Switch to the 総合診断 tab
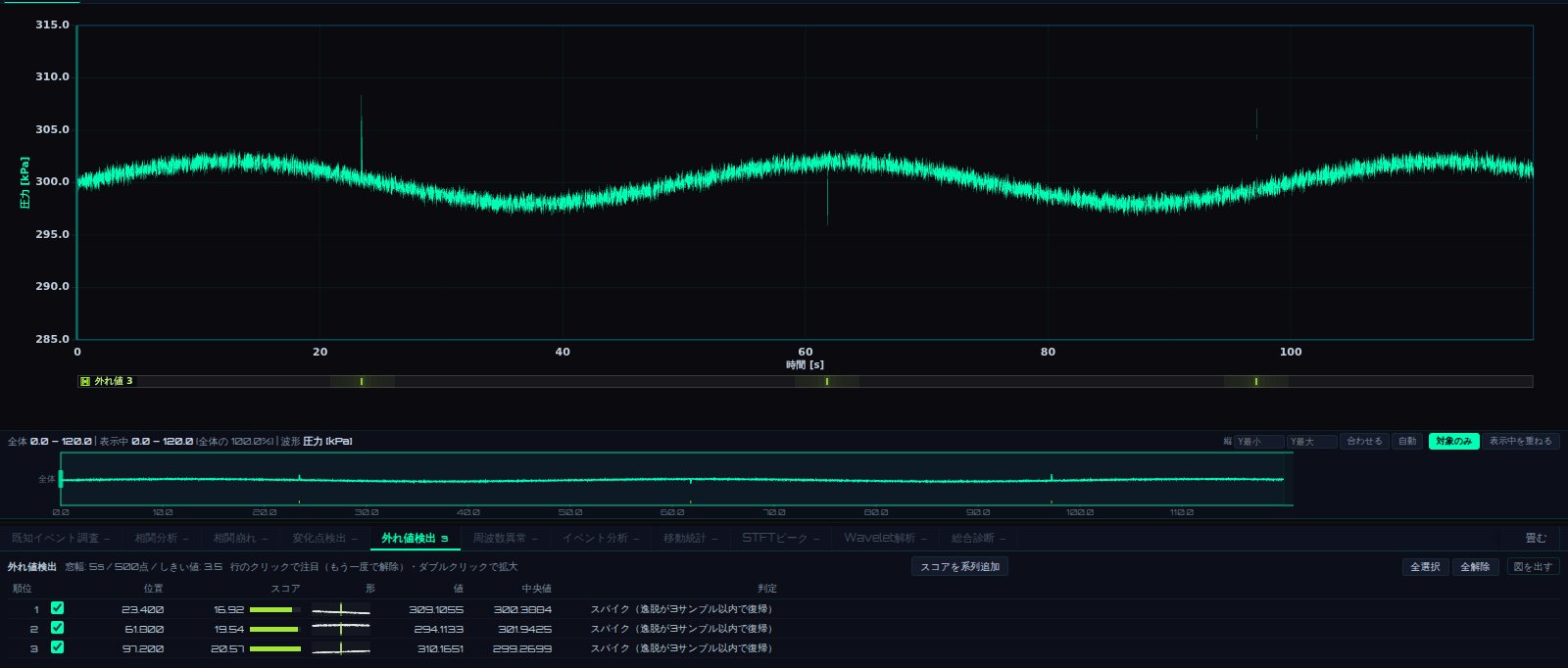Image resolution: width=1568 pixels, height=668 pixels. pos(978,538)
